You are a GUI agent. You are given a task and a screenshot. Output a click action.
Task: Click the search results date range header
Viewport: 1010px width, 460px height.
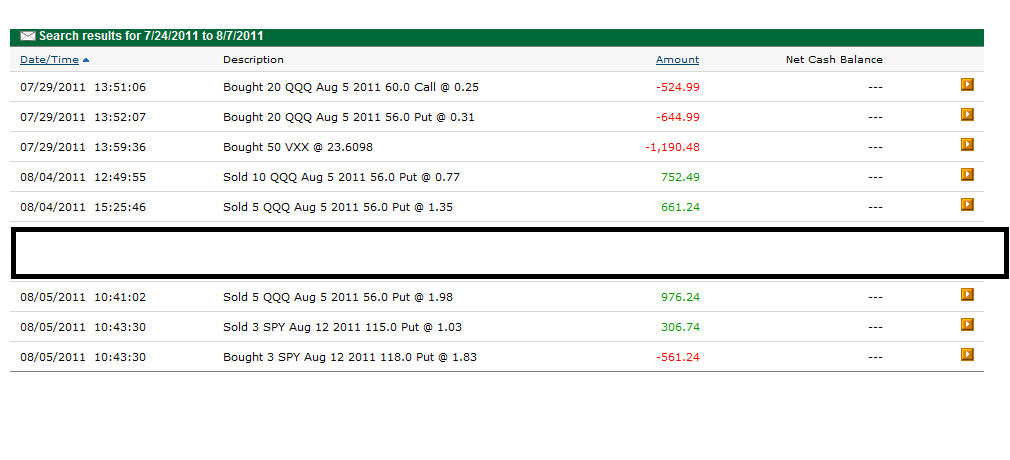point(151,36)
